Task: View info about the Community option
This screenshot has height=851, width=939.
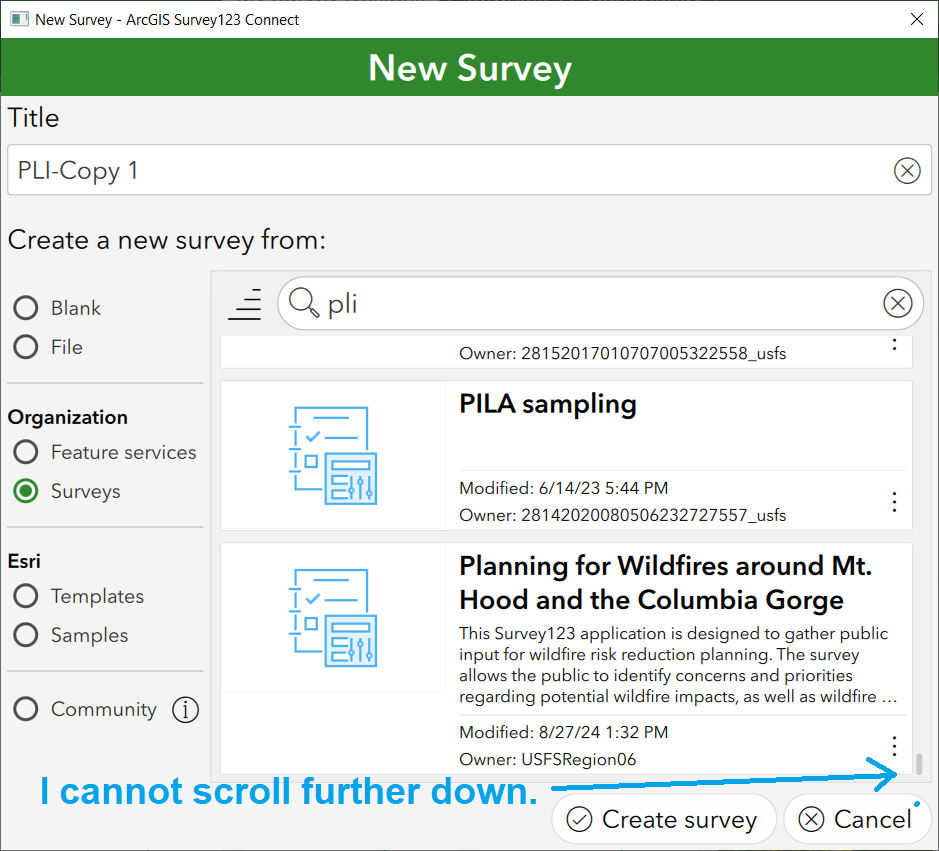Action: [185, 709]
